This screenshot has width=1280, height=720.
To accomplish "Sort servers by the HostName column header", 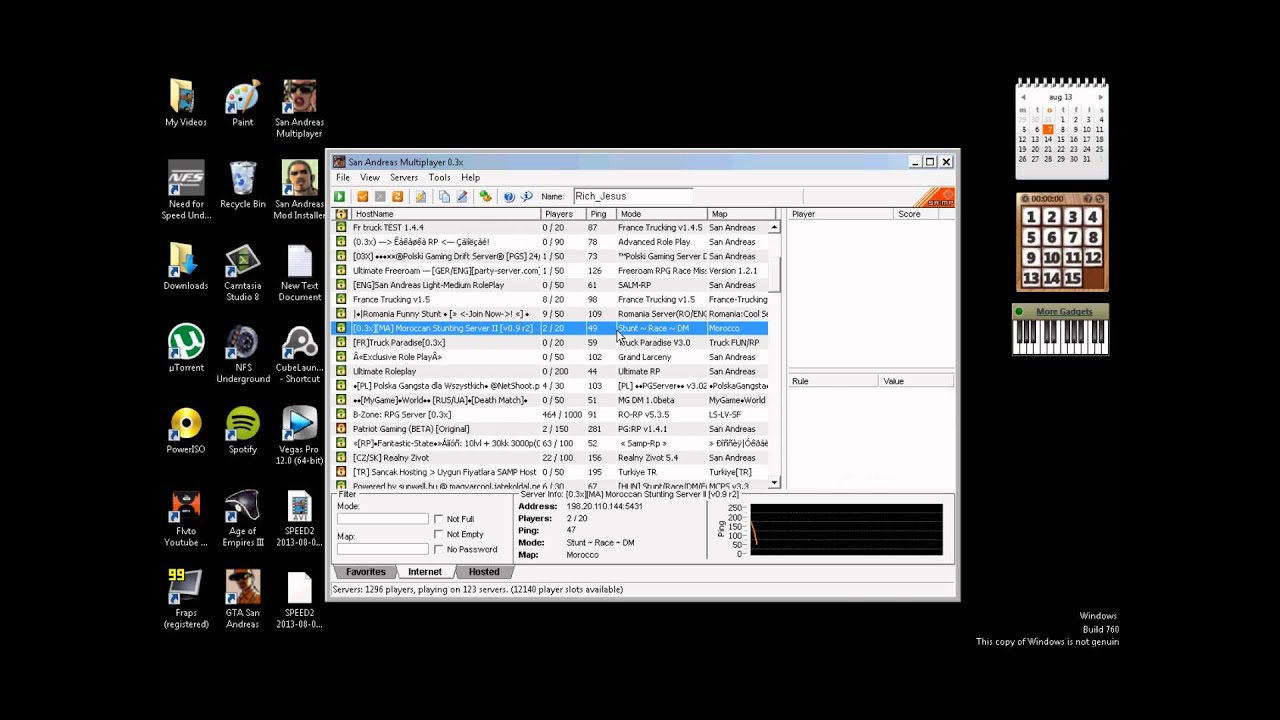I will pos(446,214).
